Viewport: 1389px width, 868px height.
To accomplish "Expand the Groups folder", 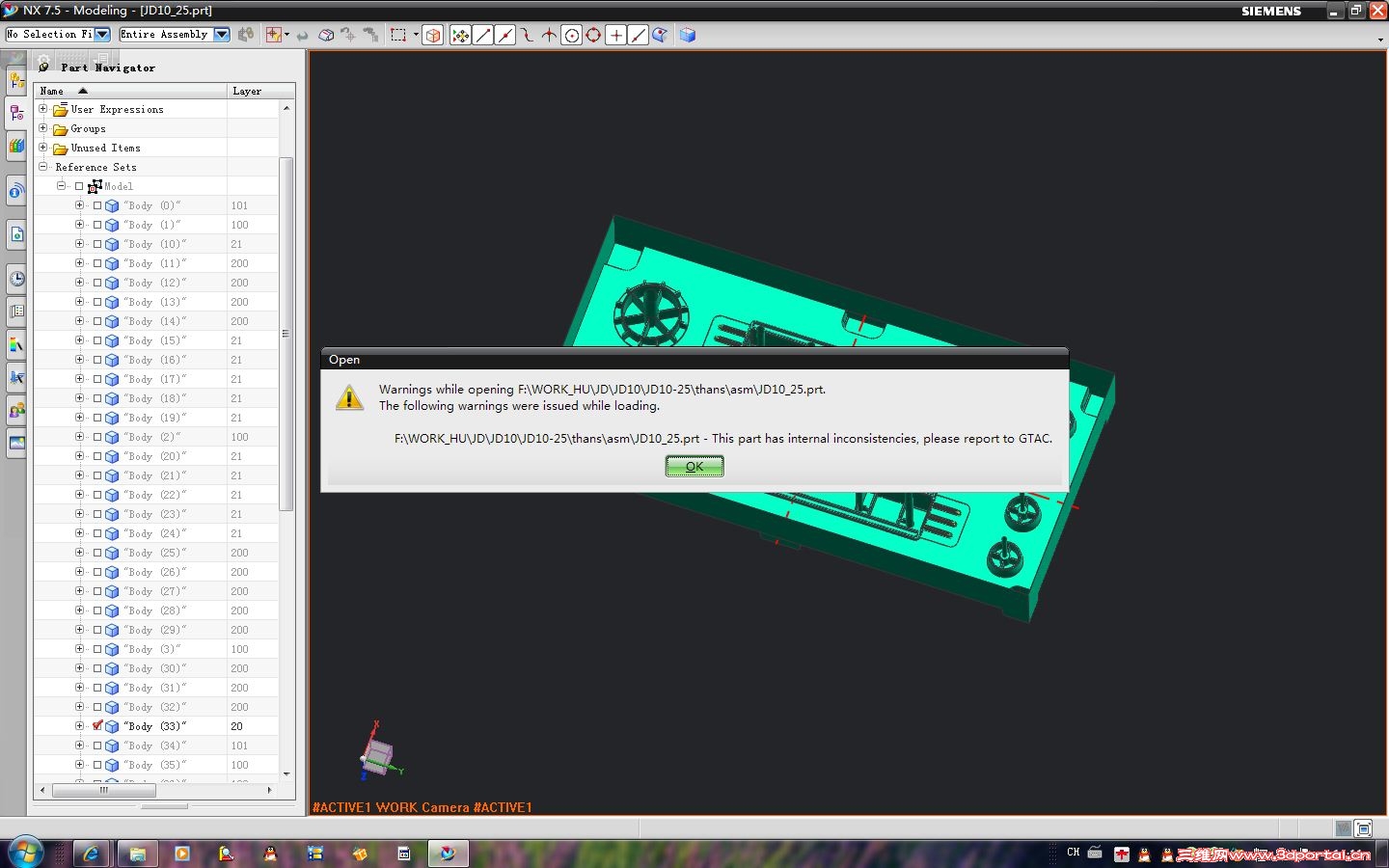I will [42, 128].
